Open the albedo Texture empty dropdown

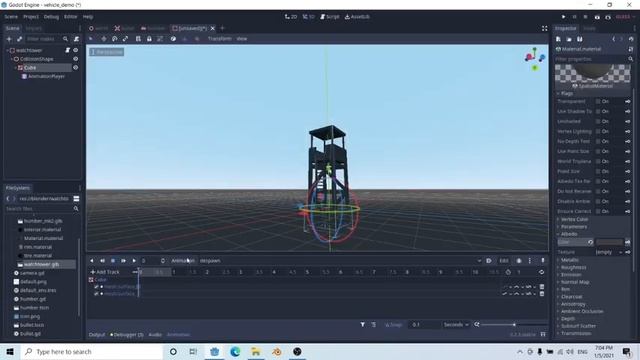click(x=609, y=252)
